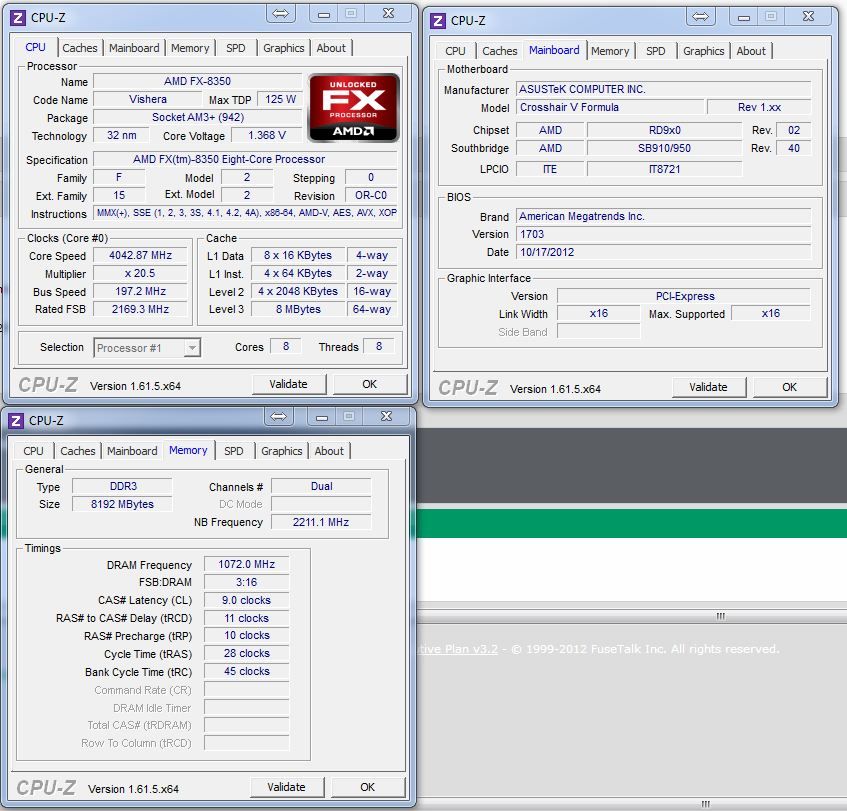Click Validate in the CPU tab window

click(x=289, y=384)
